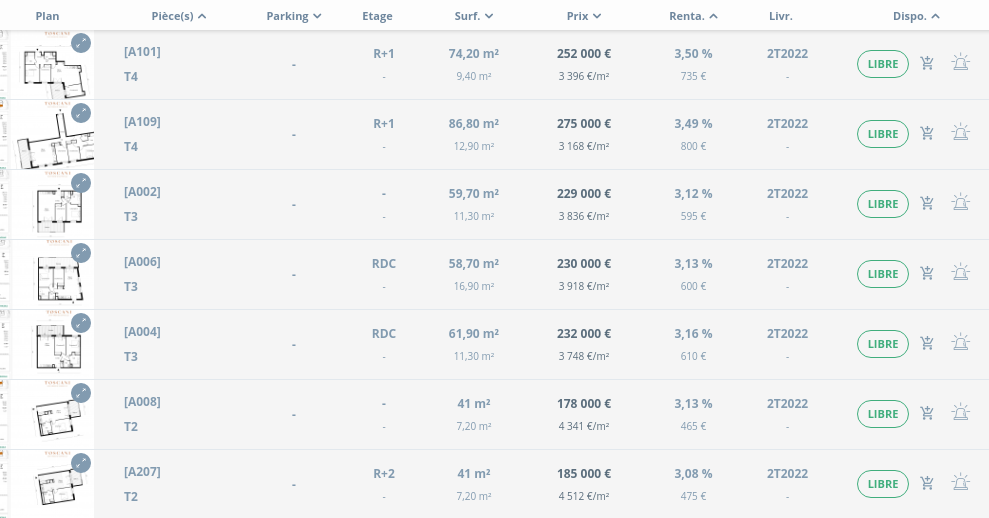Screen dimensions: 989x518
Task: Enlarge the floor plan of lot A008
Action: [x=81, y=393]
